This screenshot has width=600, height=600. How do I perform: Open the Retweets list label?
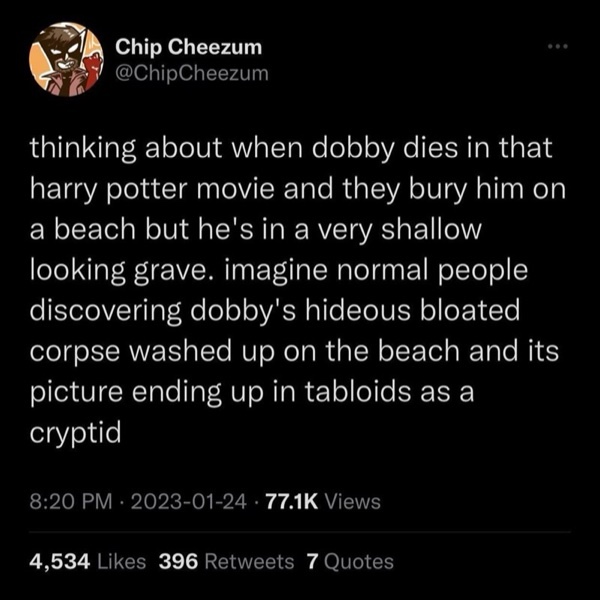click(249, 561)
